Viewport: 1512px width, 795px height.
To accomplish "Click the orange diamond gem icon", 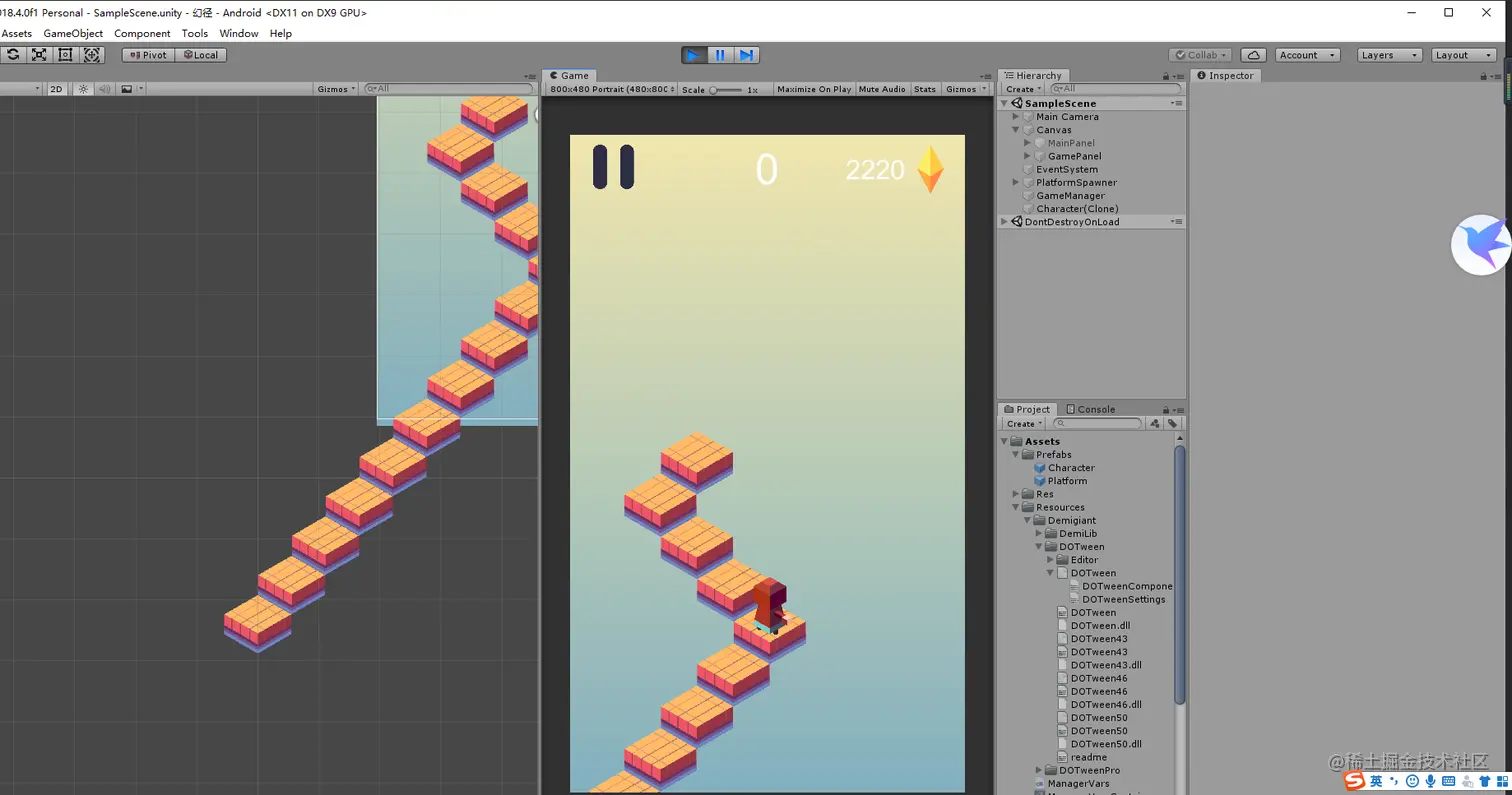I will pos(931,170).
